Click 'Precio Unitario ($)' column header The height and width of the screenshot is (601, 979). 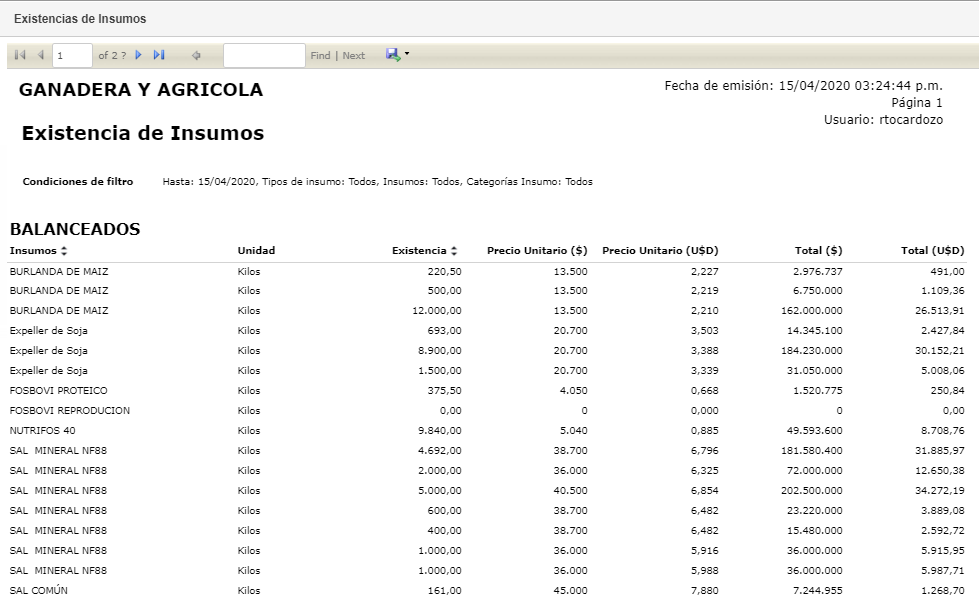point(537,250)
